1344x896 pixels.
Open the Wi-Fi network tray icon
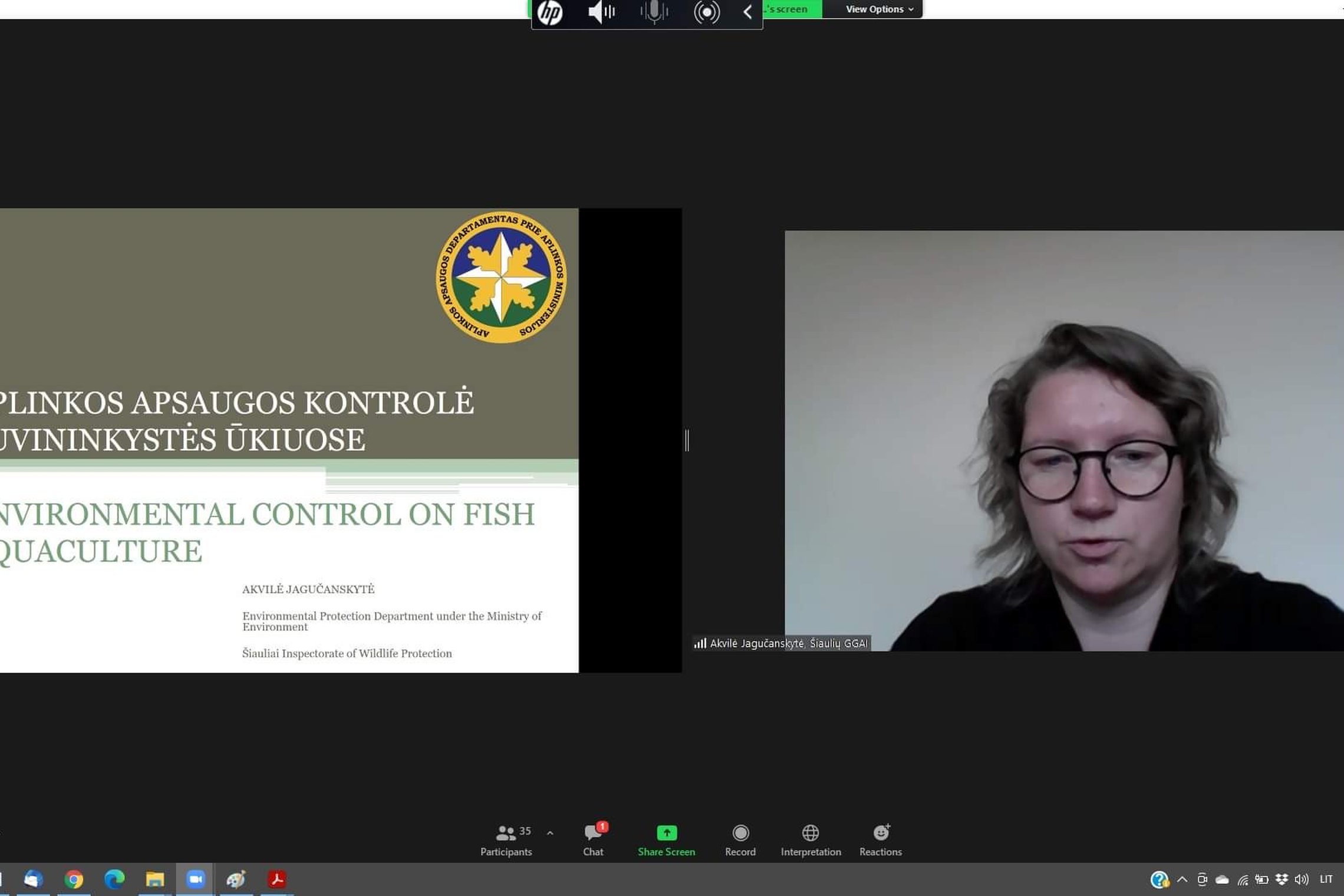tap(1242, 880)
